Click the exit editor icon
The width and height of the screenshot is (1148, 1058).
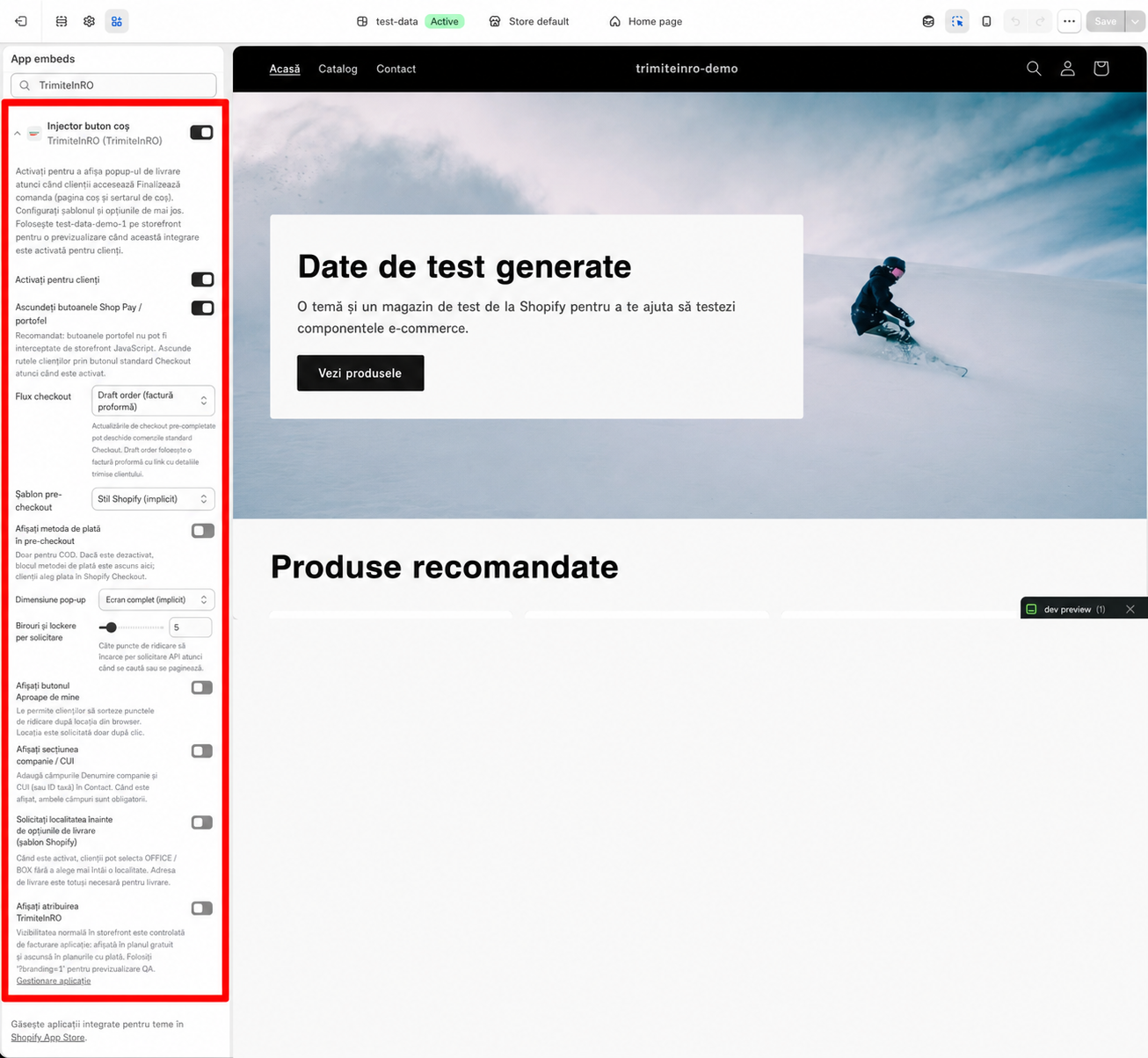(21, 21)
